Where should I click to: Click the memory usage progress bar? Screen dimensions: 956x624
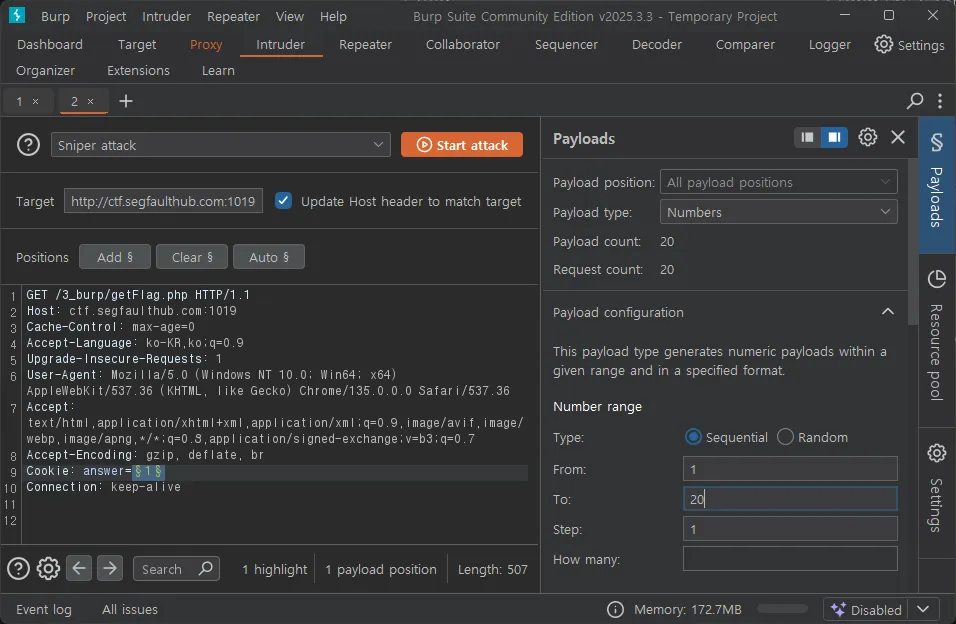782,609
